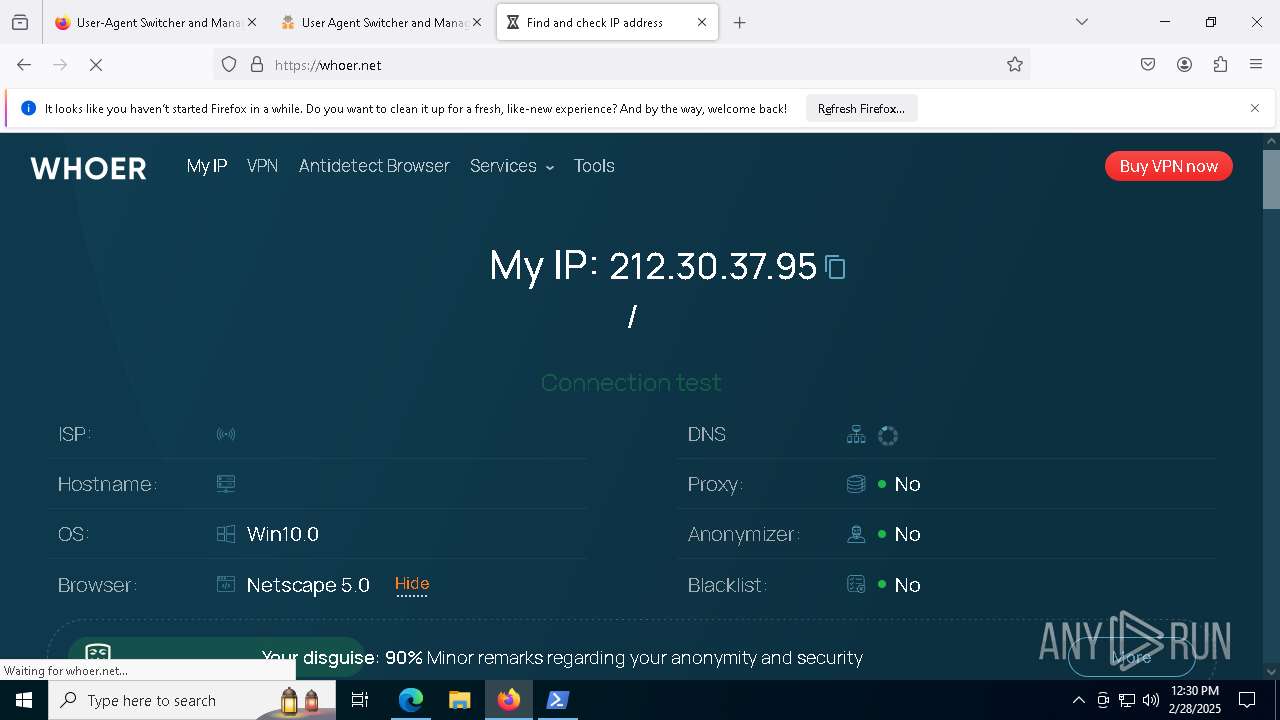Stop page loading with the X button
1280x720 pixels.
[96, 65]
